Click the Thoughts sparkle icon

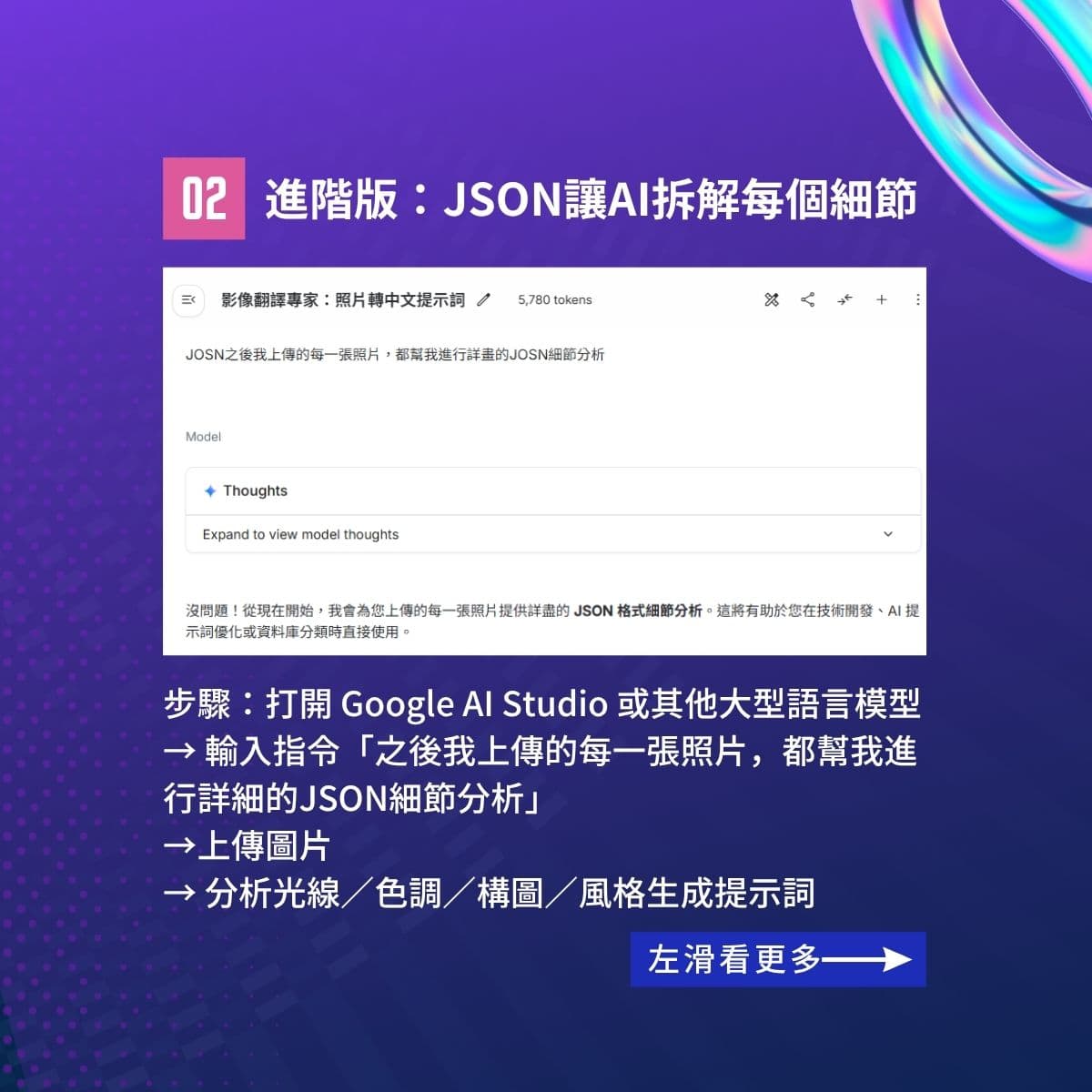pyautogui.click(x=210, y=490)
